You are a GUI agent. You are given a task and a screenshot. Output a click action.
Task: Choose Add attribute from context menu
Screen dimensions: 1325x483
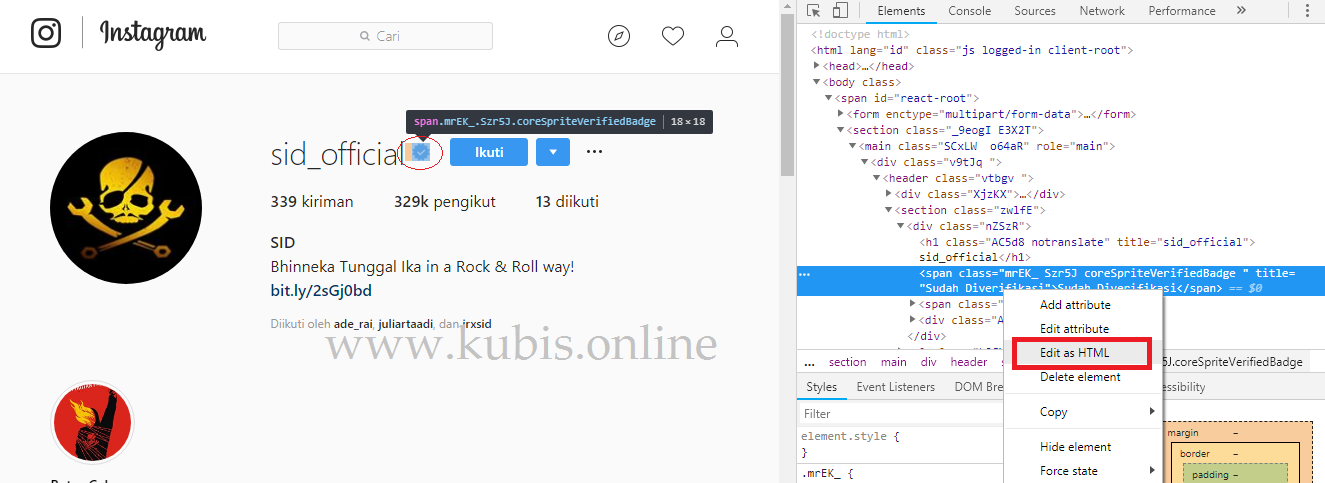coord(1075,305)
